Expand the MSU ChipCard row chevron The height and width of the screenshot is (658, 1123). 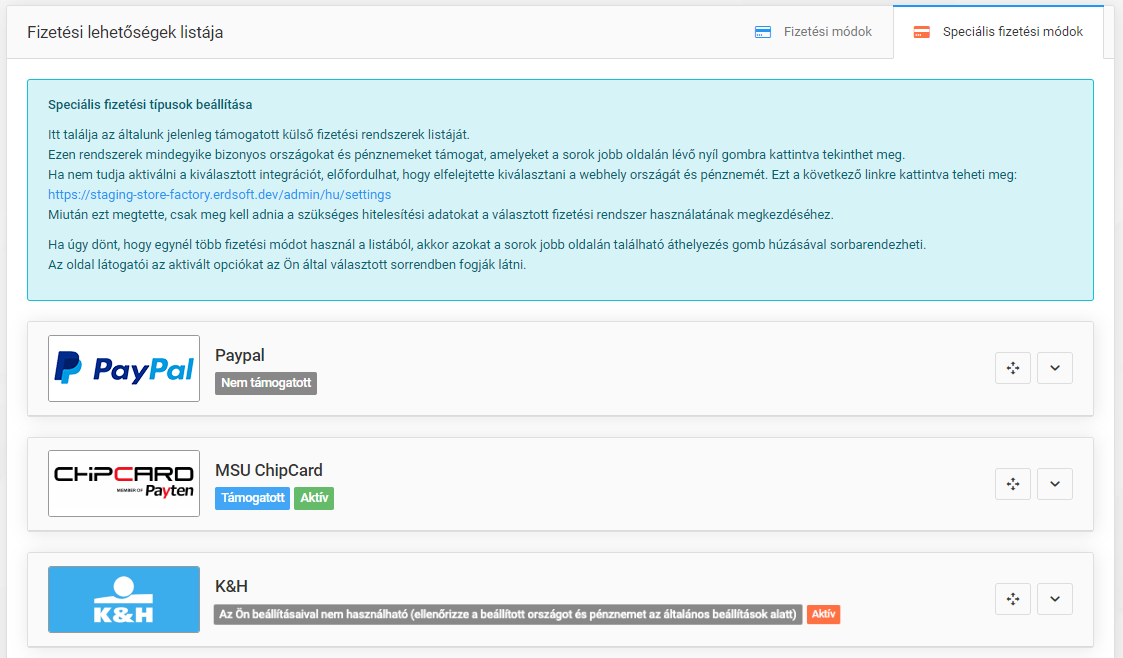point(1055,484)
